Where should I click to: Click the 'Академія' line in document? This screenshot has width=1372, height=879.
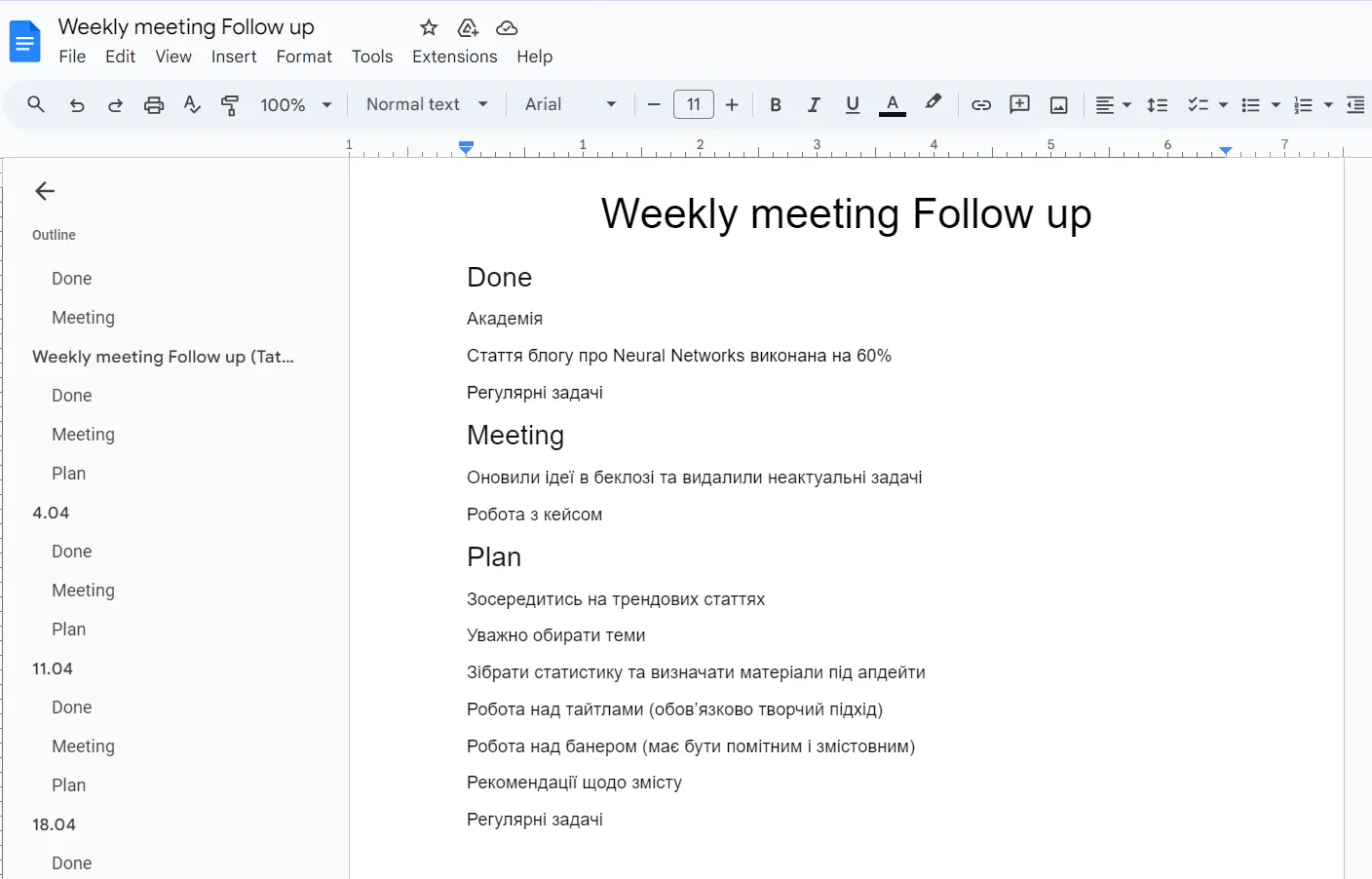pos(505,319)
